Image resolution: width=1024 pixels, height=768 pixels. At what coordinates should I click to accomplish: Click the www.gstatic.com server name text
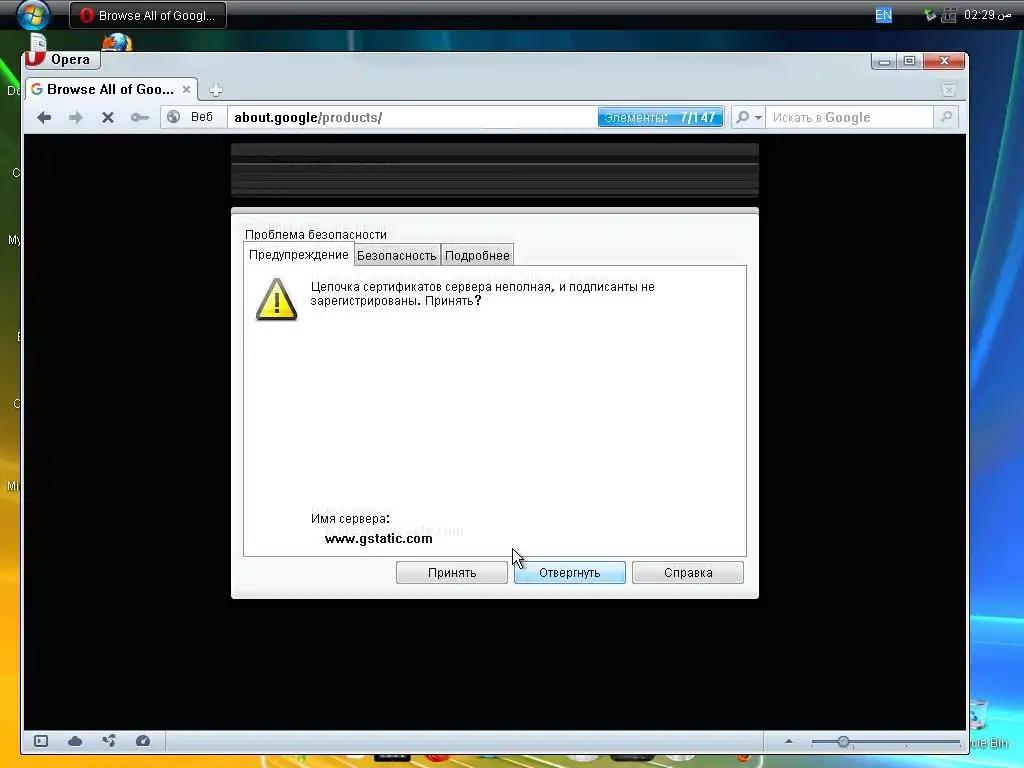point(379,539)
